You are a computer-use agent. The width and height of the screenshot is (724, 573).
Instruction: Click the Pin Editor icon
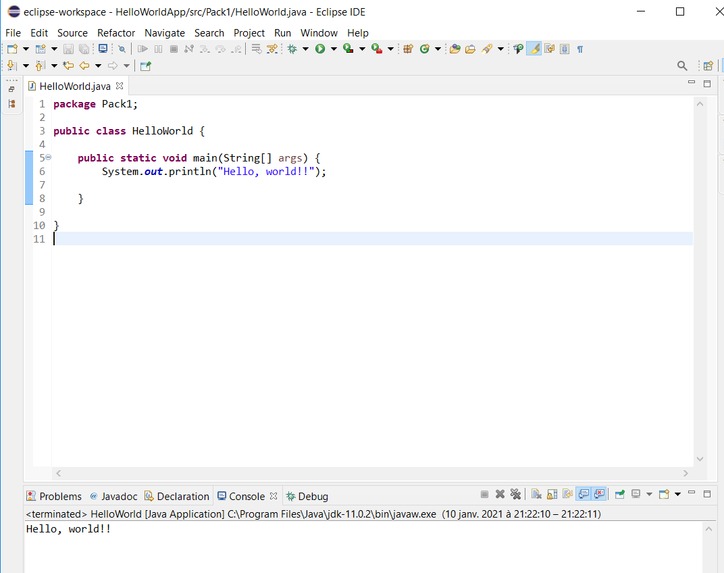(145, 66)
